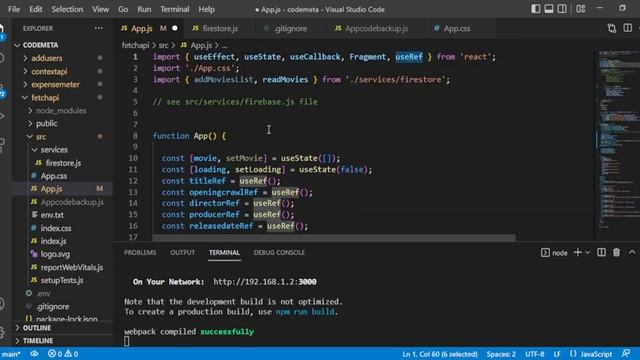Open terminal launch profile dropdown arrow
640x360 pixels.
point(587,253)
